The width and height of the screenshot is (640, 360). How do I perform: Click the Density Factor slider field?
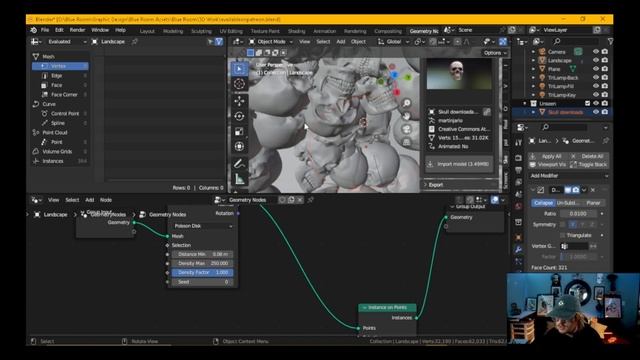(202, 272)
